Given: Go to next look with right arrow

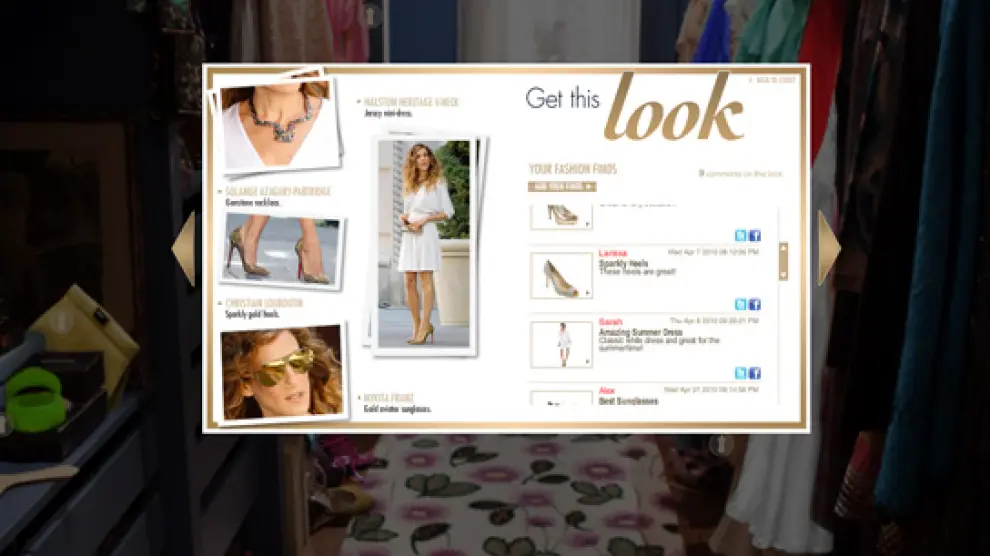Looking at the screenshot, I should pos(828,248).
